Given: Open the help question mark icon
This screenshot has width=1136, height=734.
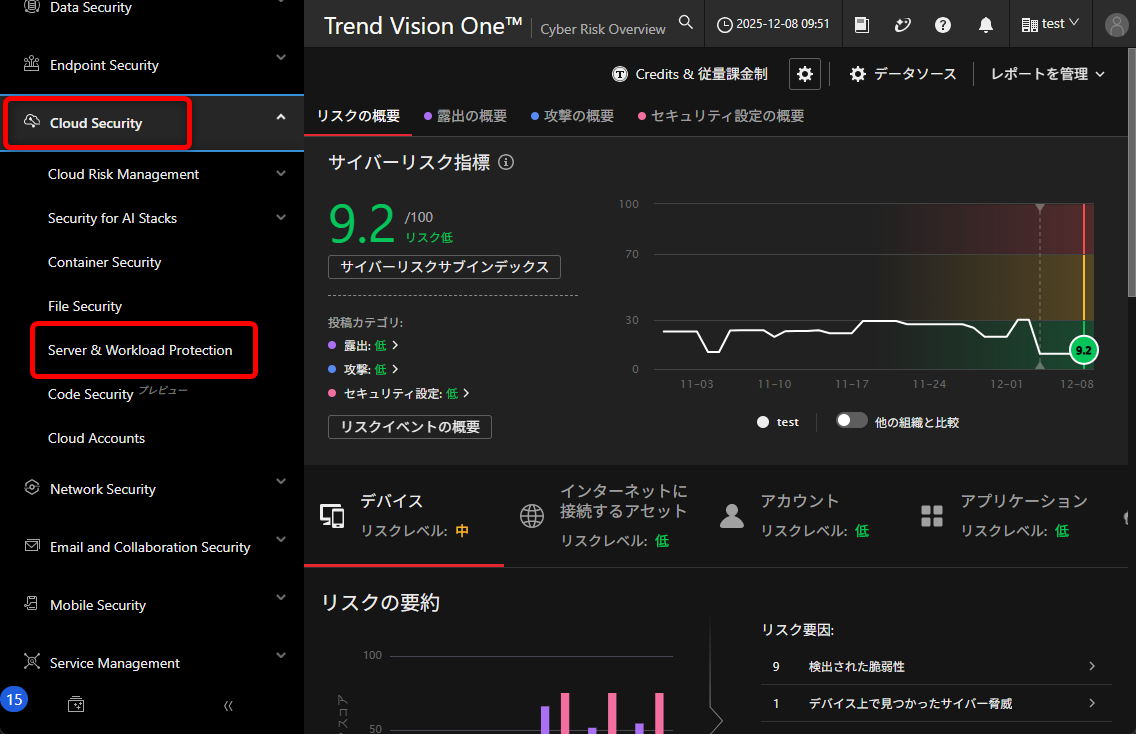Looking at the screenshot, I should (943, 25).
